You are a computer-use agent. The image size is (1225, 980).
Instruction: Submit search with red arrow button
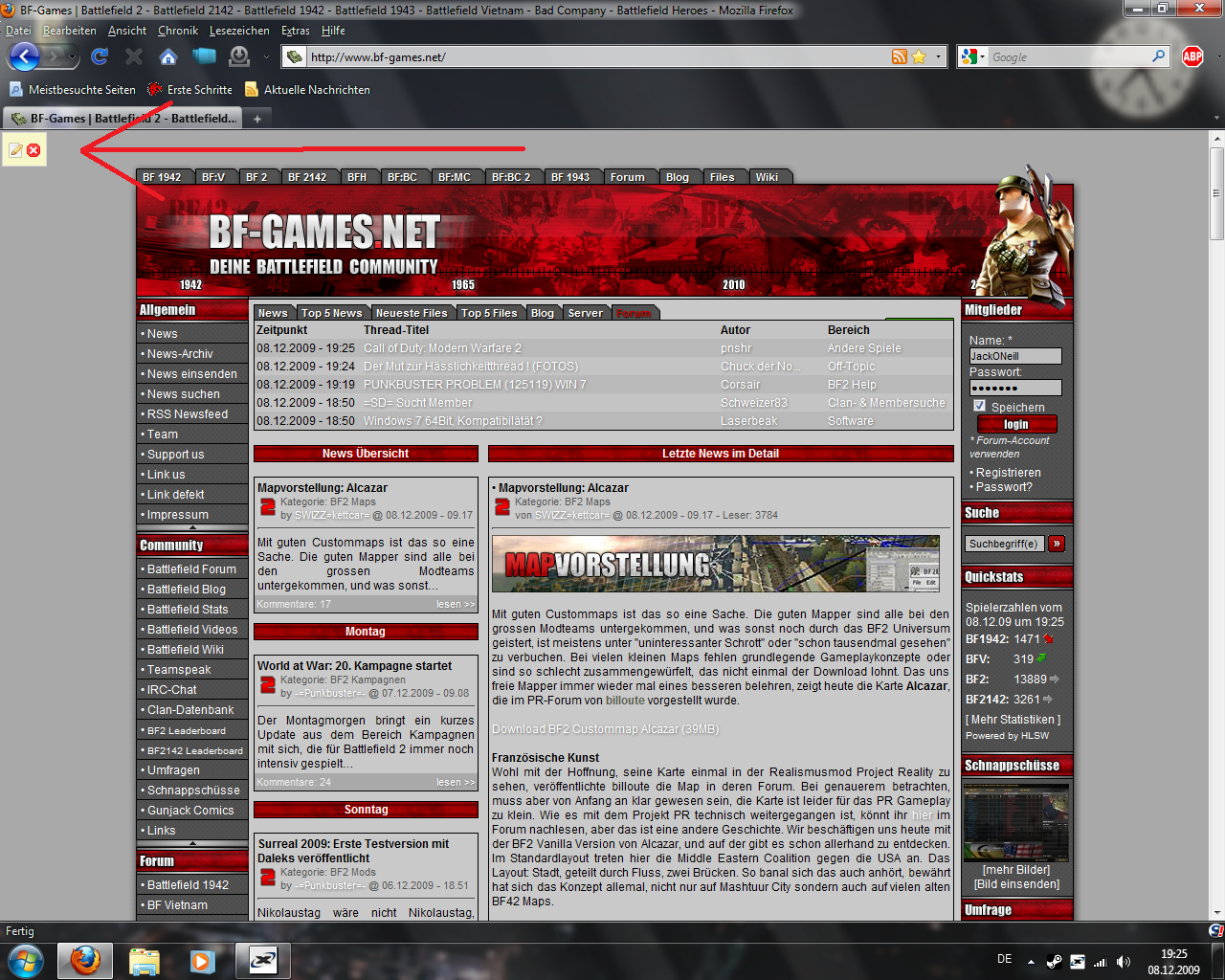tap(1057, 544)
